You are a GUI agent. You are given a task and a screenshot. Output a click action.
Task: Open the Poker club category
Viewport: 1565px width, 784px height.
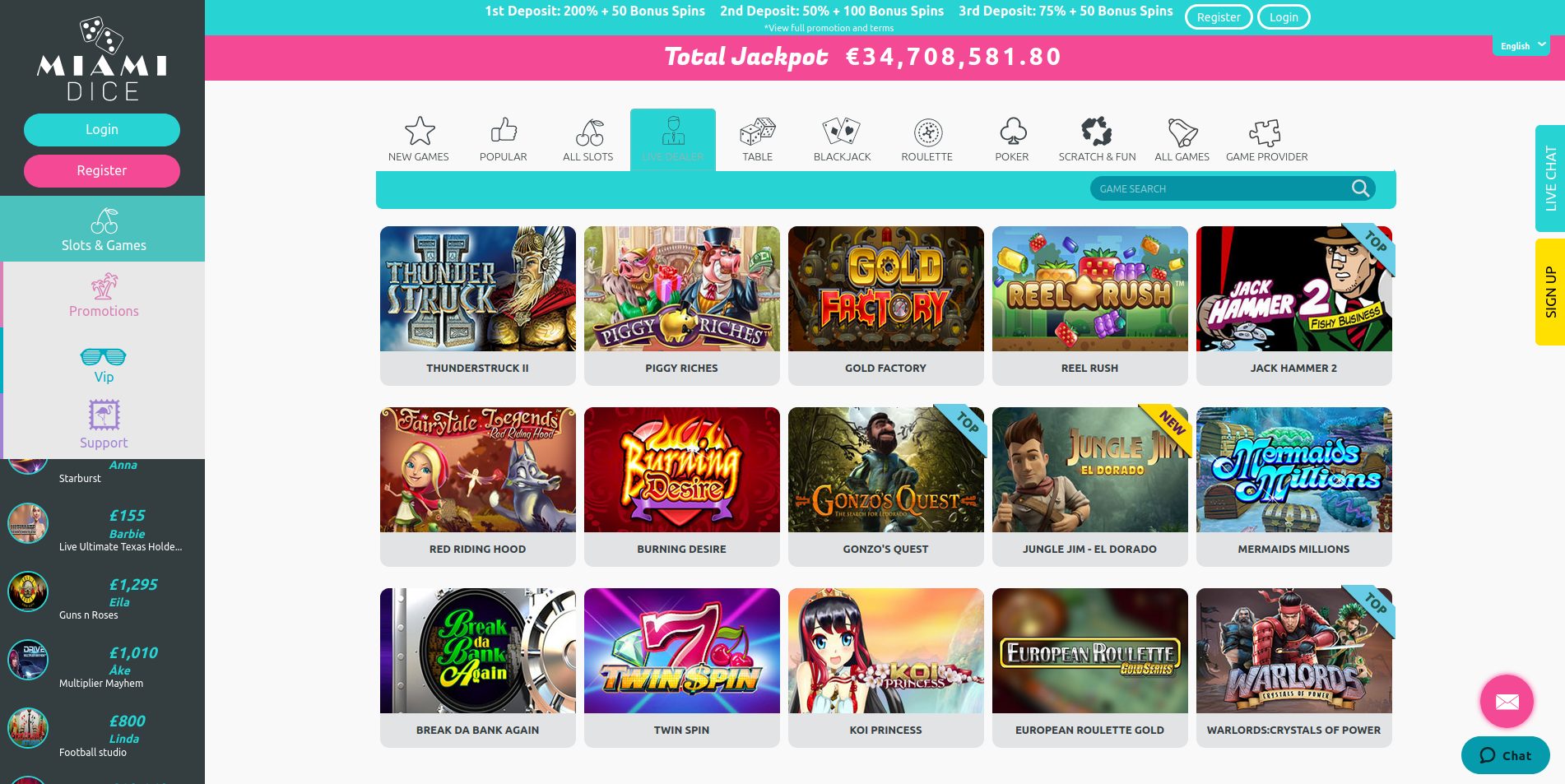(1012, 139)
